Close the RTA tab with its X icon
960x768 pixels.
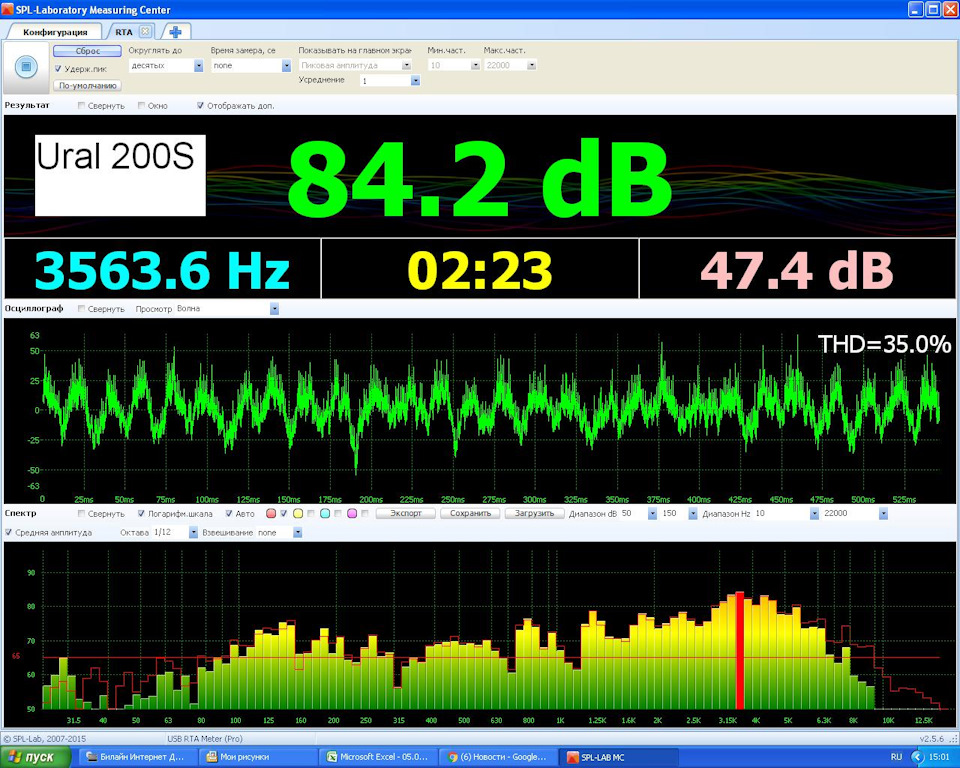click(x=145, y=31)
